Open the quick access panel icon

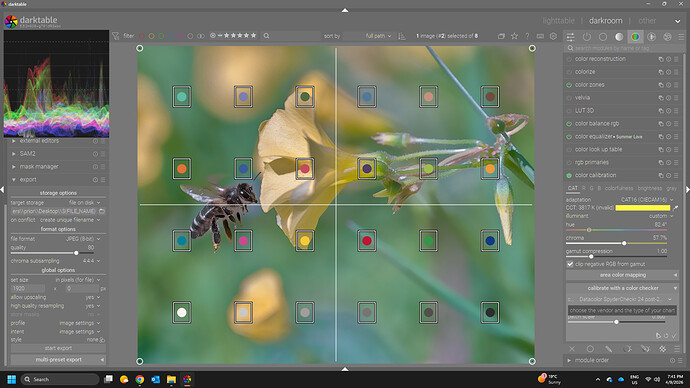coord(571,37)
